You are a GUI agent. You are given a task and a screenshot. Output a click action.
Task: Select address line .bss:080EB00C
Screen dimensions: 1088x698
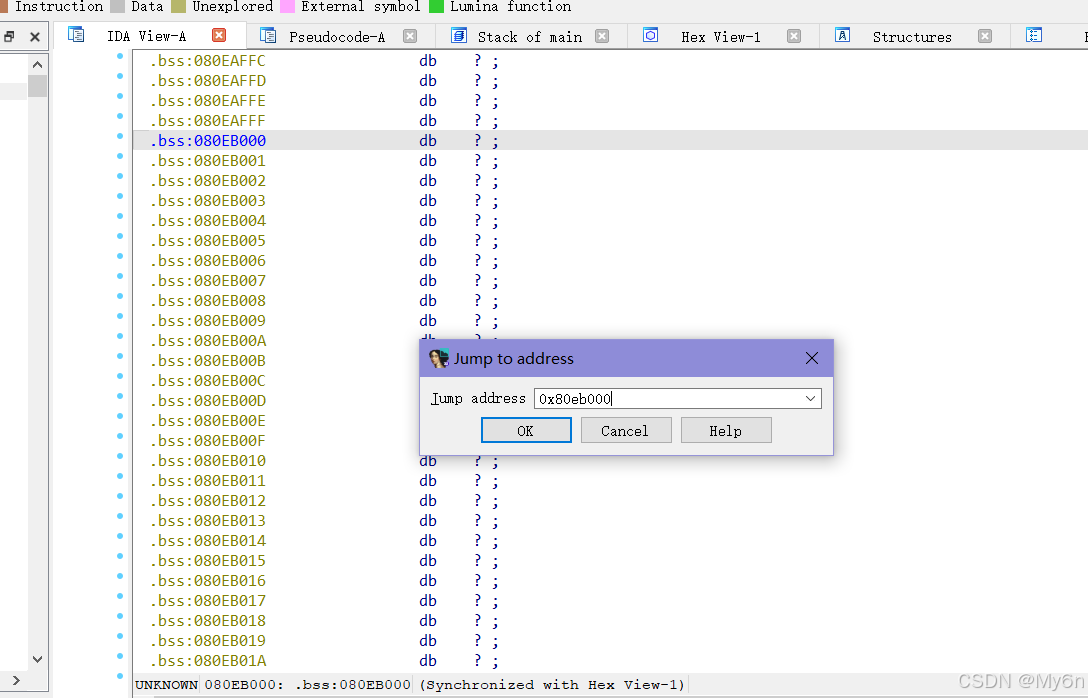208,381
